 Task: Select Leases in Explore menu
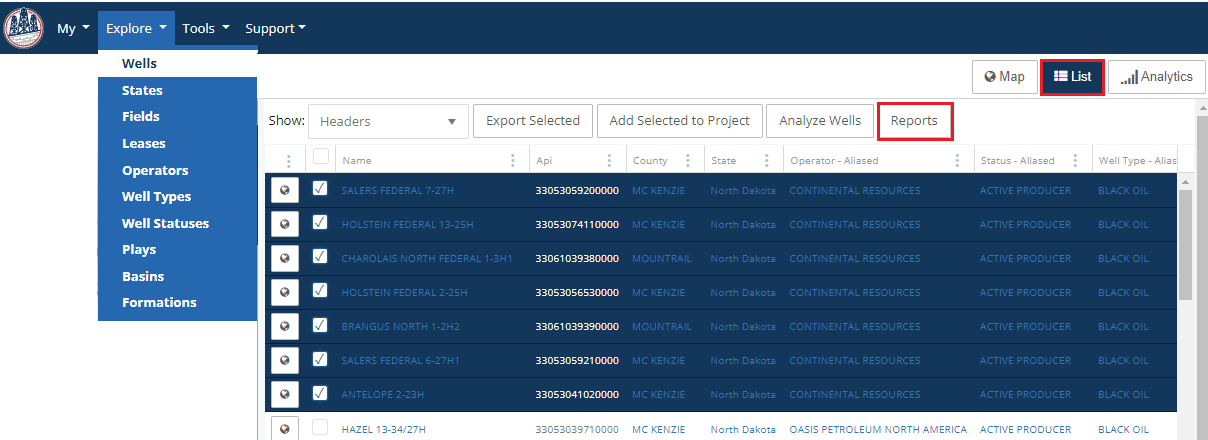177,143
